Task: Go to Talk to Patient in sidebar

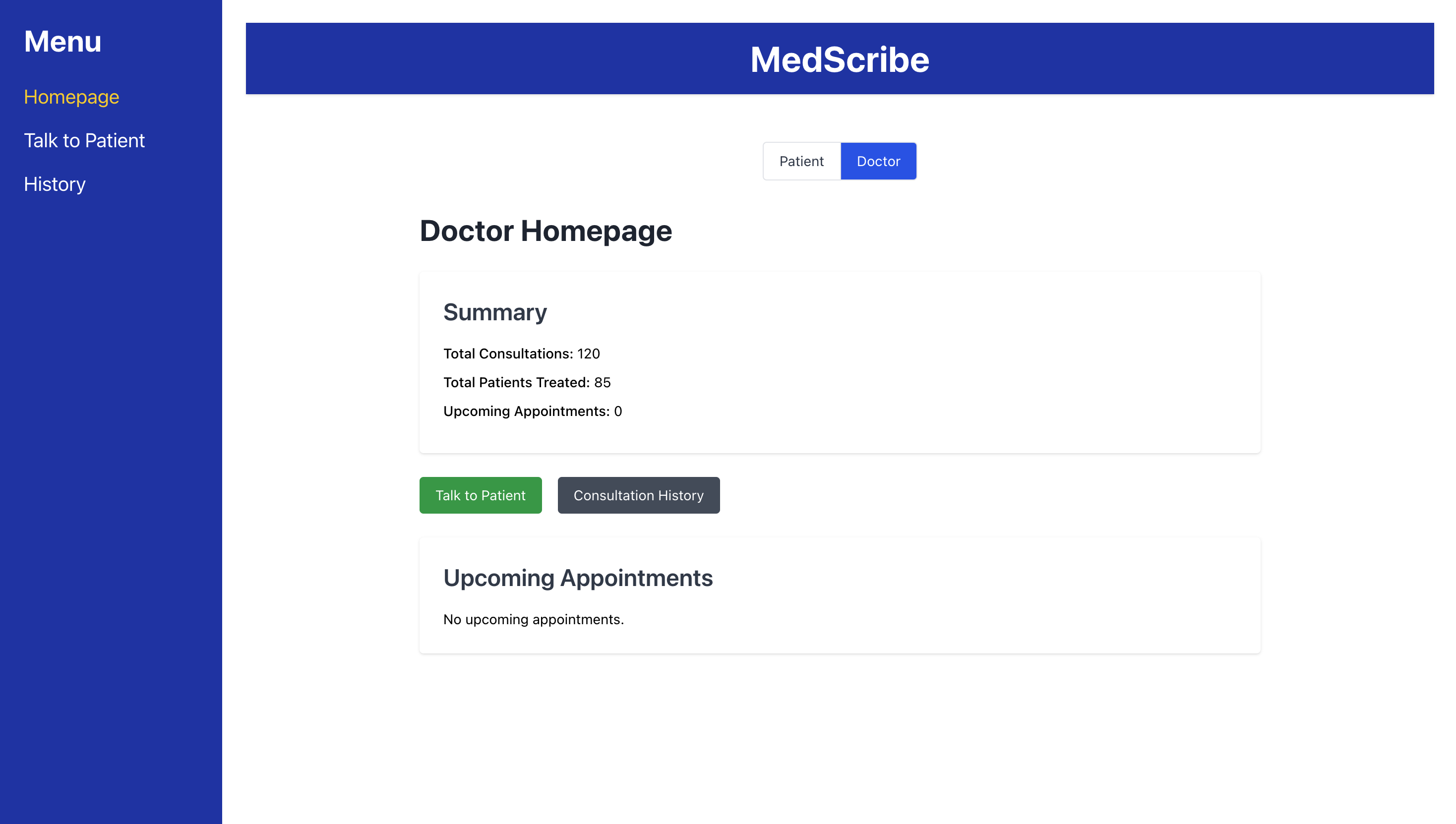Action: coord(84,140)
